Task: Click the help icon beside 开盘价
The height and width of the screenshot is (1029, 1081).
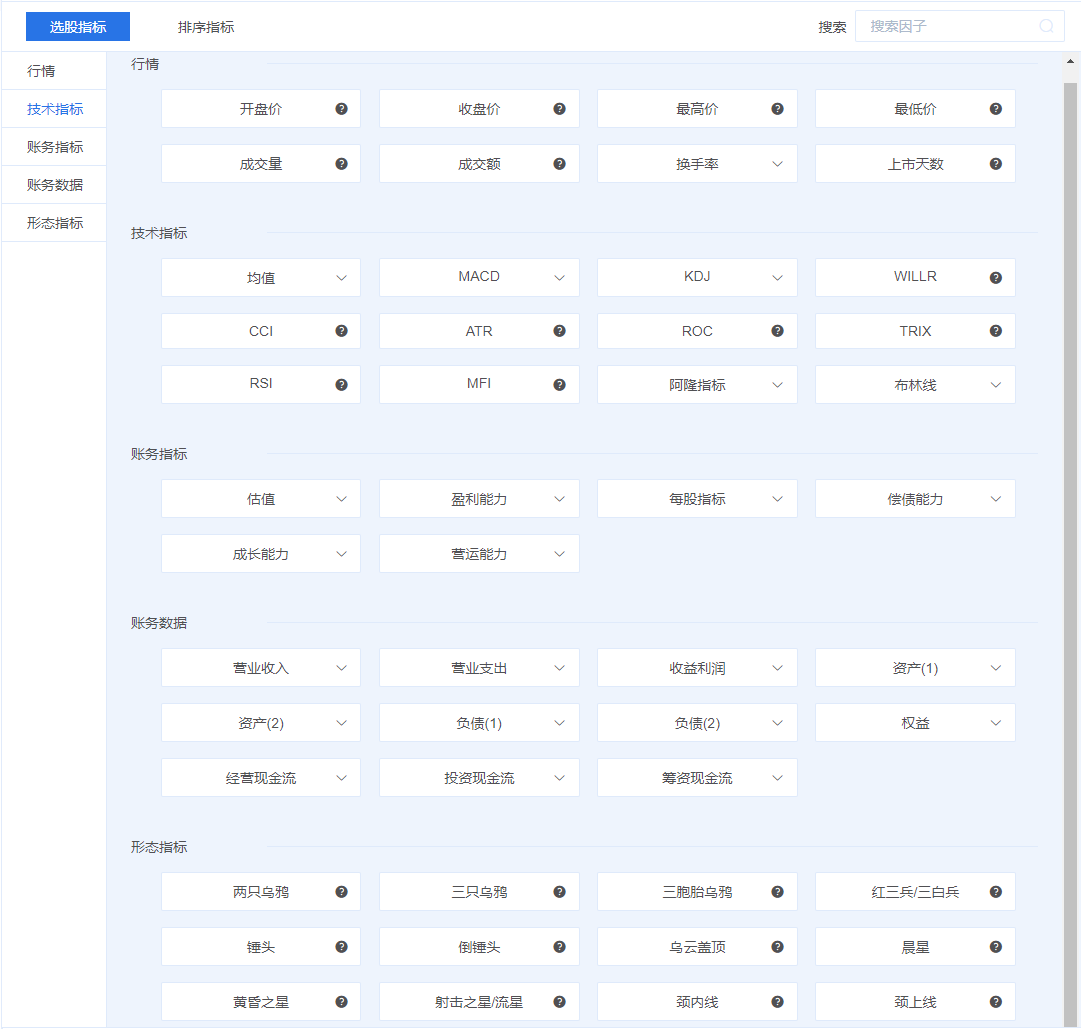Action: click(x=341, y=109)
